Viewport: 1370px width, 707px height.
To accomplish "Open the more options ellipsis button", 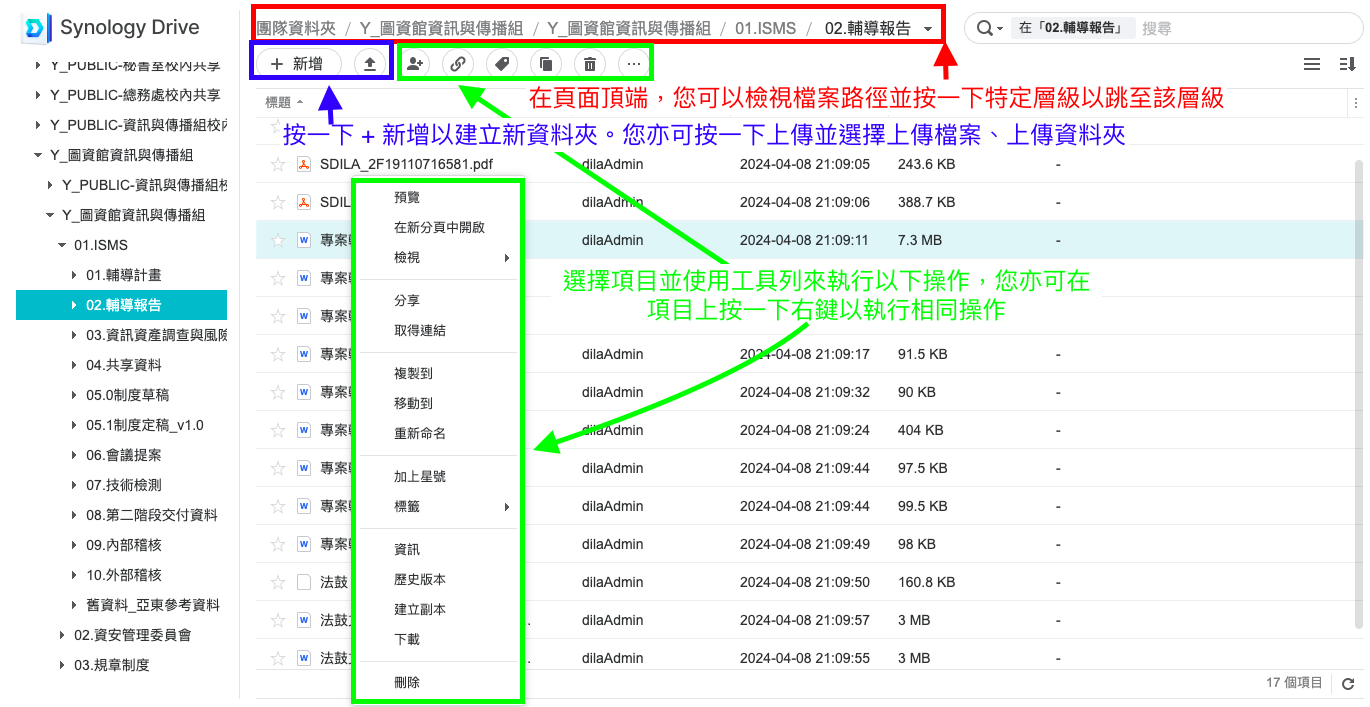I will pos(633,64).
